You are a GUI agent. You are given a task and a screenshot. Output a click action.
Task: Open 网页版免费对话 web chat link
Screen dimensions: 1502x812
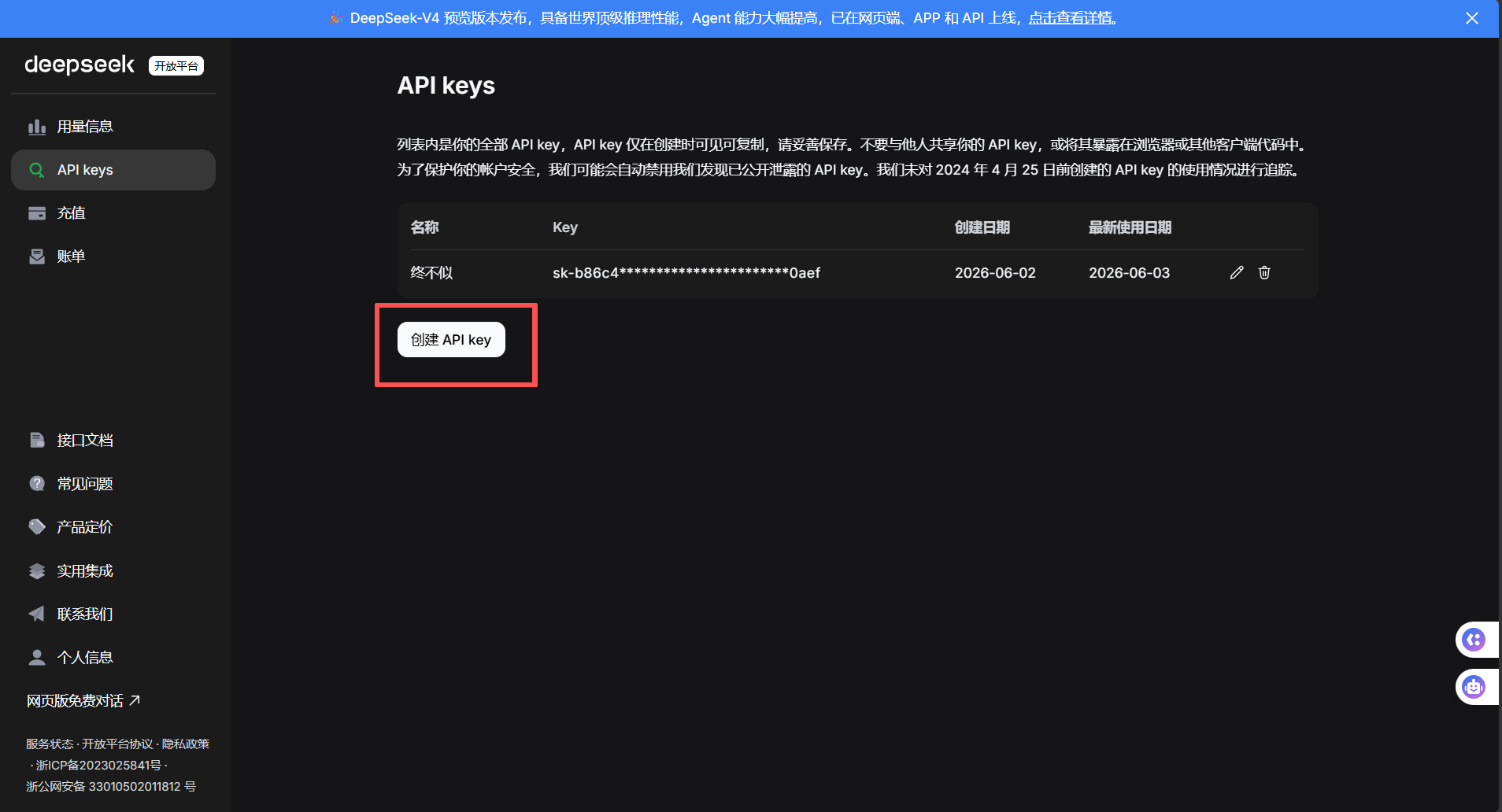(83, 700)
